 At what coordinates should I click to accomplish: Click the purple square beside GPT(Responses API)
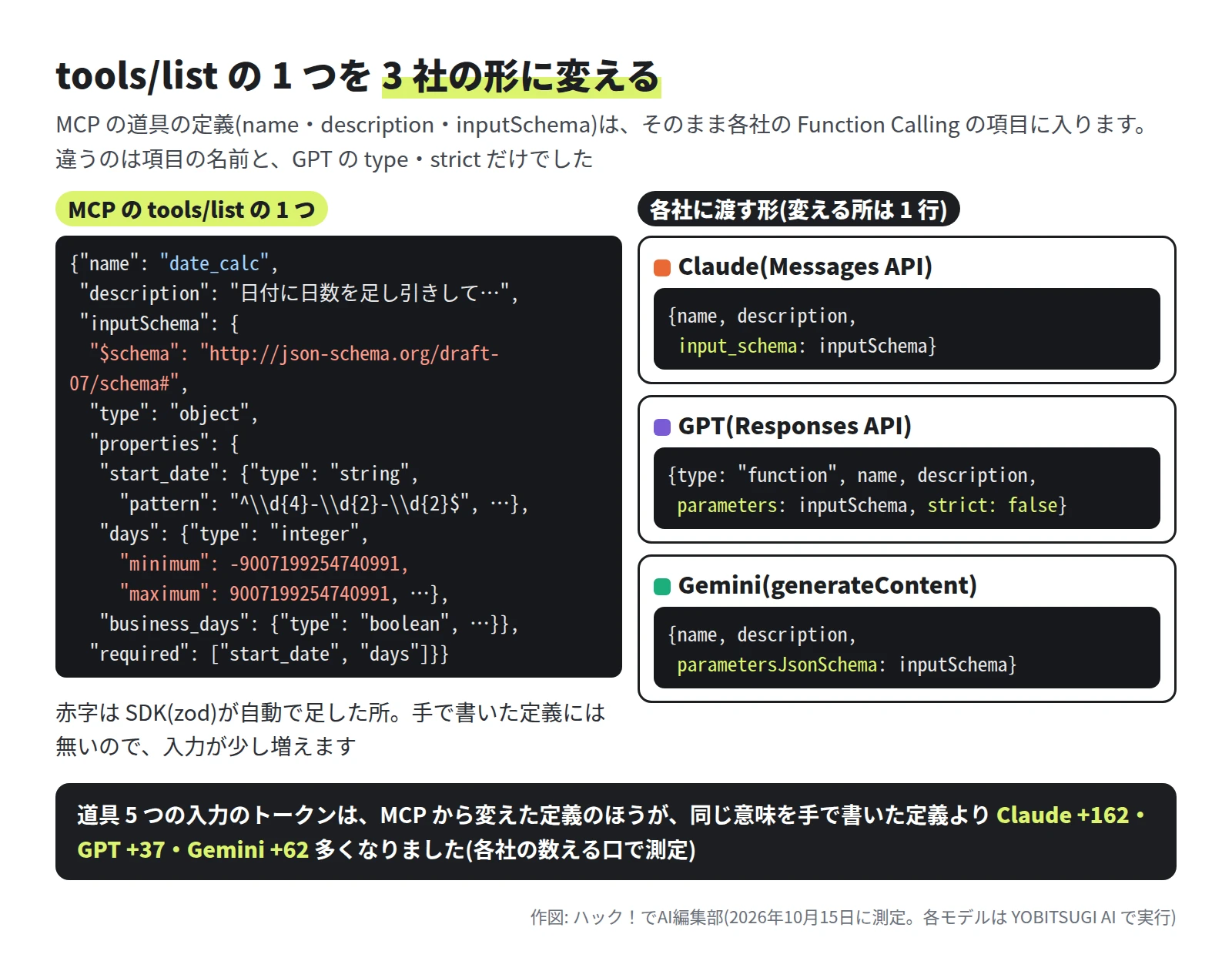[662, 427]
